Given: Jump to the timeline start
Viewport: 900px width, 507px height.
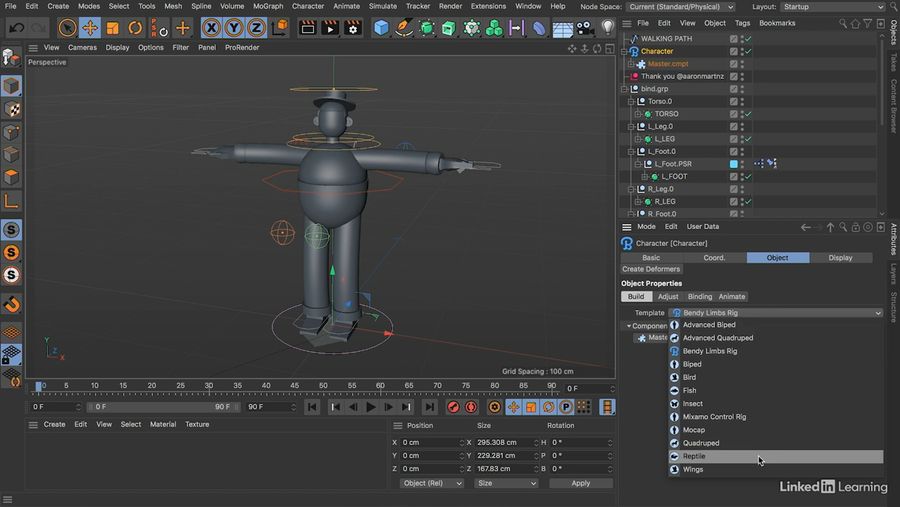Looking at the screenshot, I should (x=313, y=407).
